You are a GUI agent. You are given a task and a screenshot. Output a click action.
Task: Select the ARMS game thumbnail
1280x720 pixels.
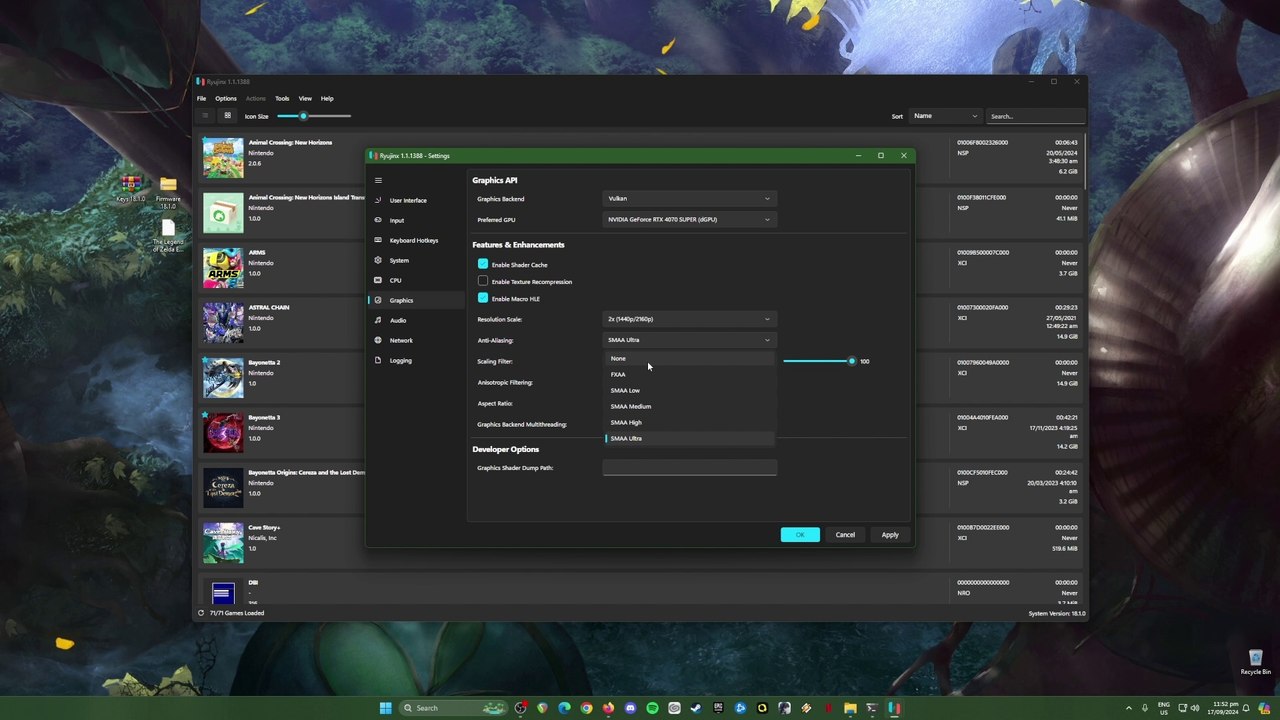[223, 268]
